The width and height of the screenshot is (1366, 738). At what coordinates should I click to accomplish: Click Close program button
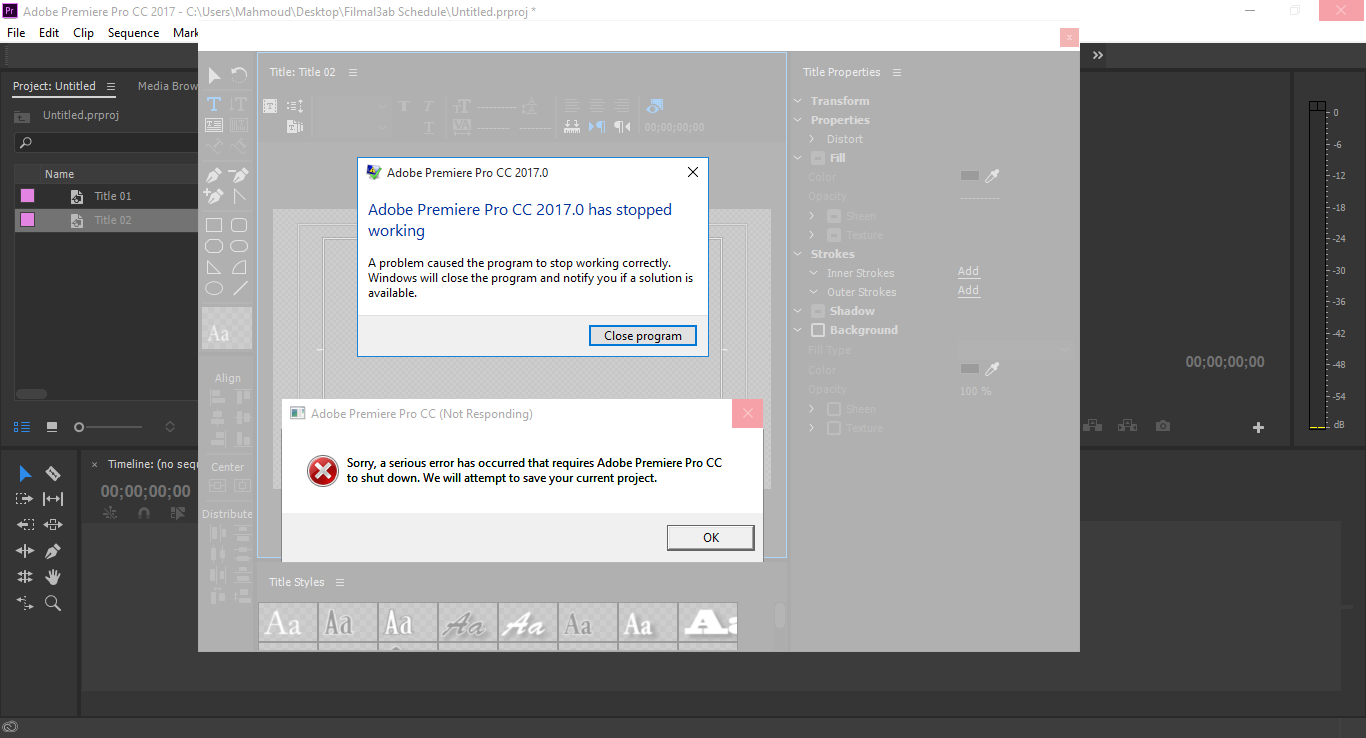point(643,336)
